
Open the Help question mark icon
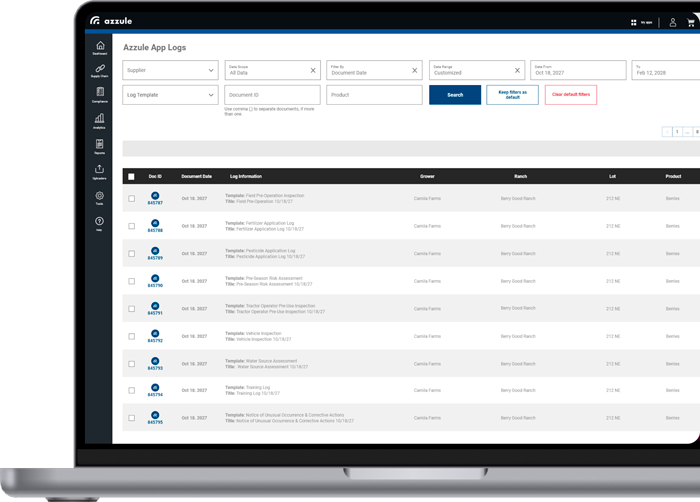tap(99, 222)
